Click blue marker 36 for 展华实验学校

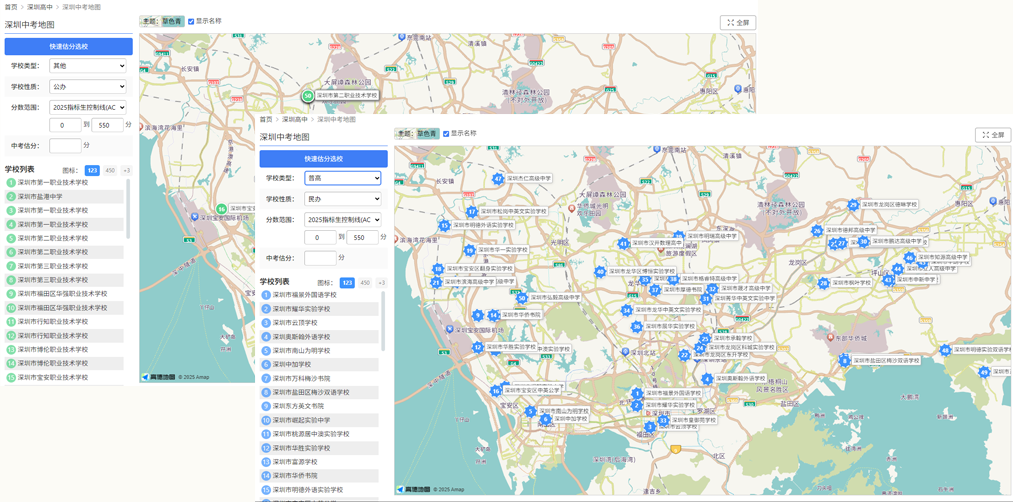[x=637, y=327]
